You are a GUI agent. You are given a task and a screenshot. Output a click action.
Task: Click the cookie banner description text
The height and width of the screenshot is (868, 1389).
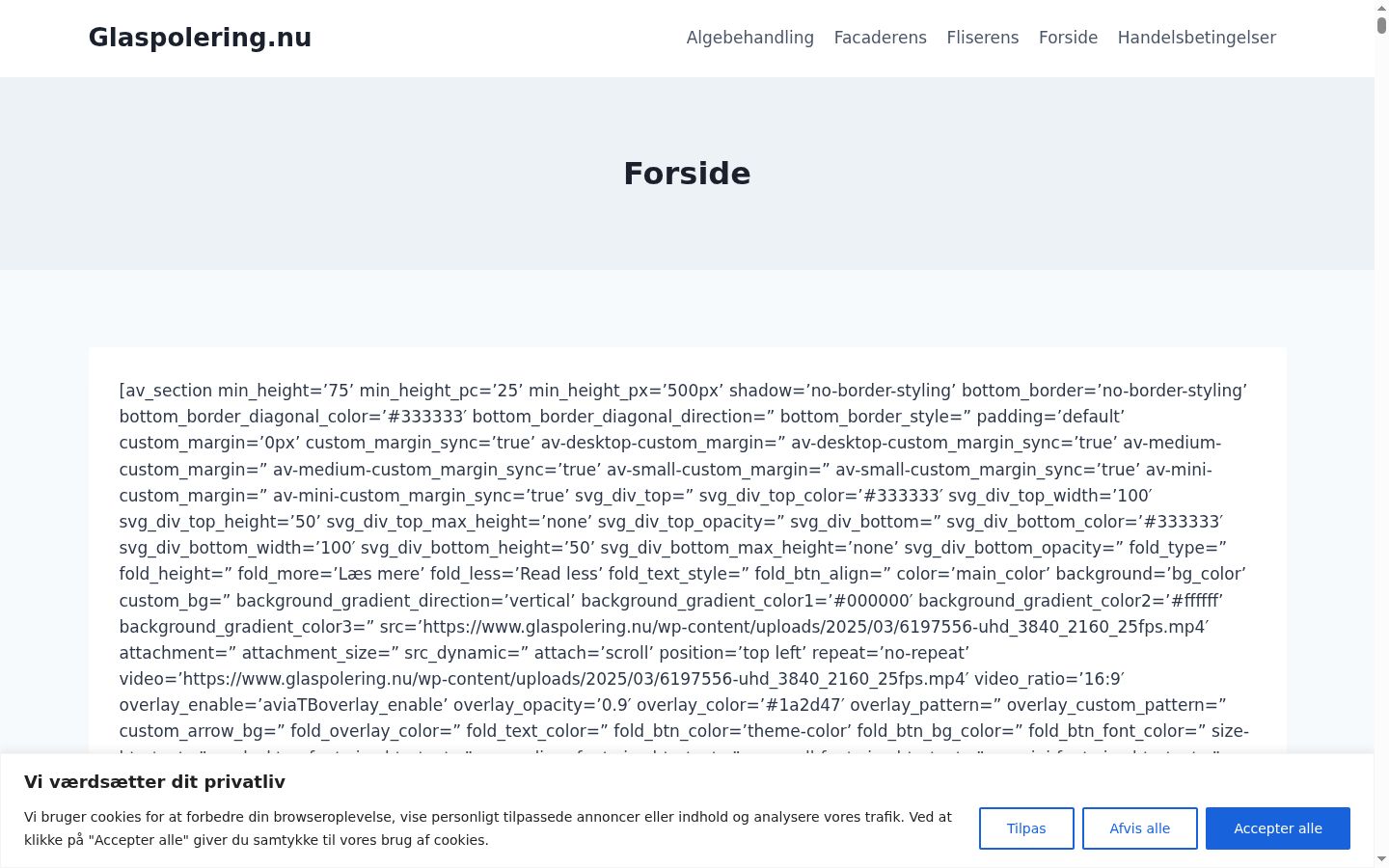pyautogui.click(x=488, y=828)
